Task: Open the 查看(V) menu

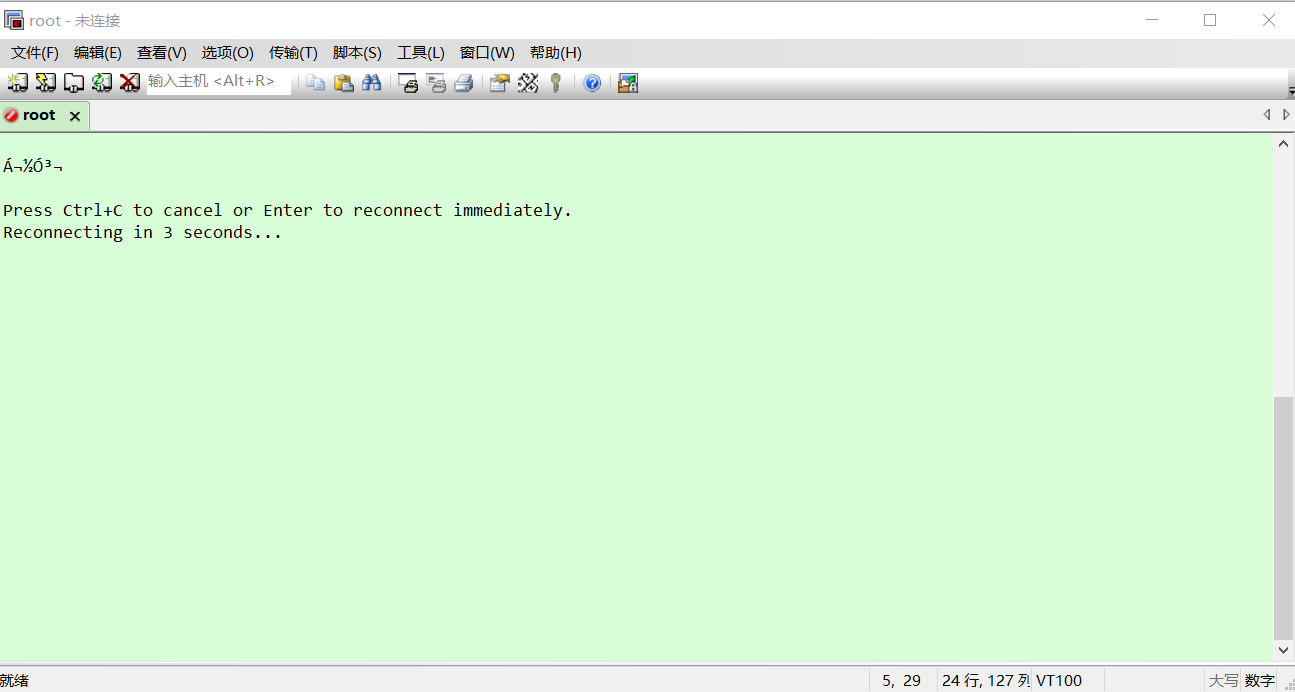Action: (162, 53)
